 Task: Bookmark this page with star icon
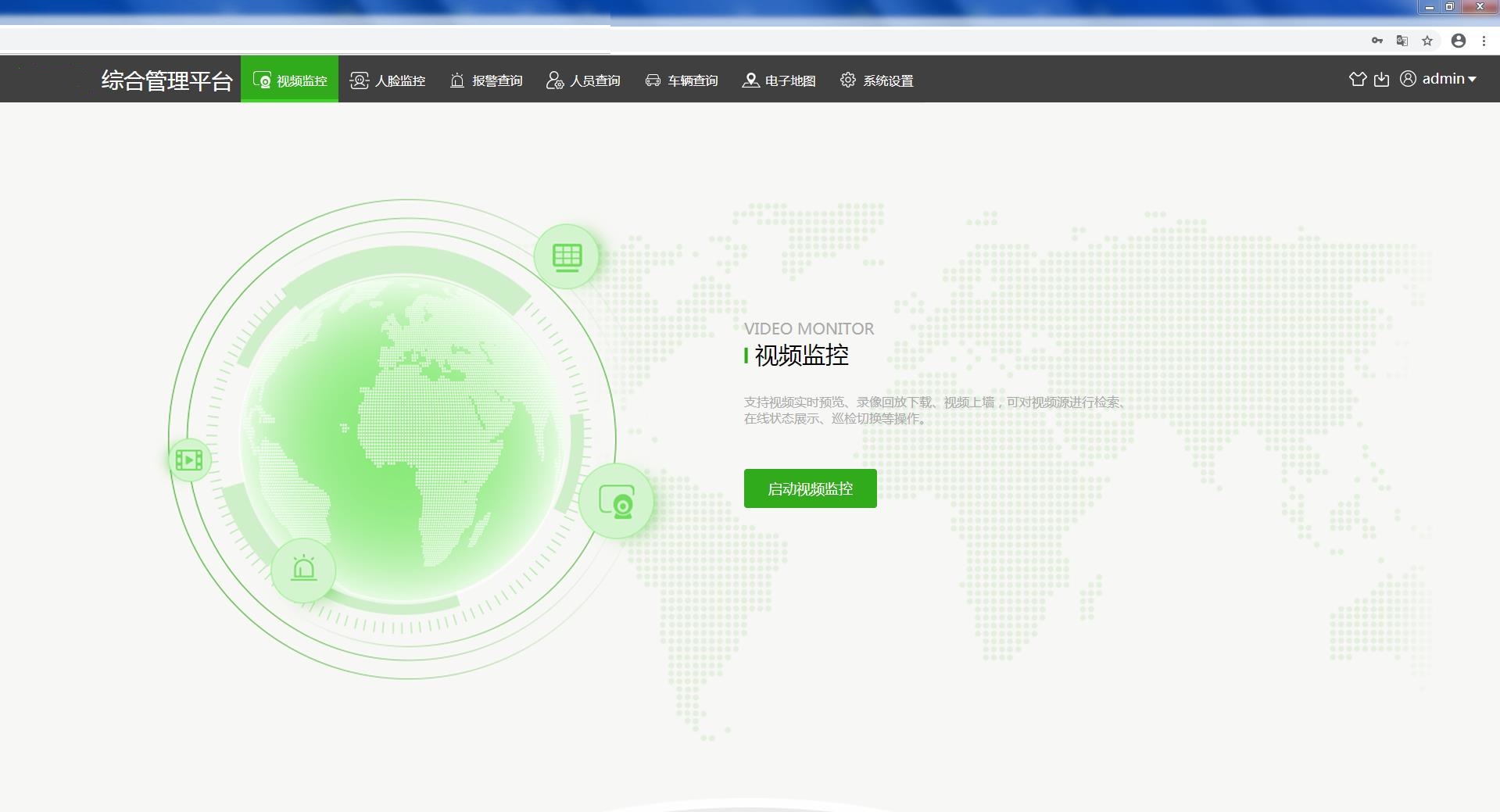point(1427,41)
